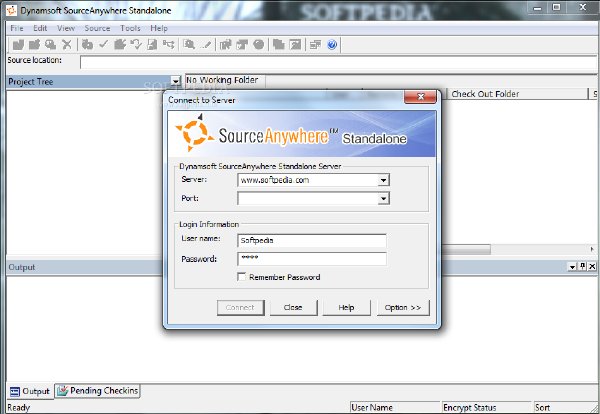Viewport: 600px width, 414px height.
Task: Click the Ready status bar text
Action: [x=18, y=407]
